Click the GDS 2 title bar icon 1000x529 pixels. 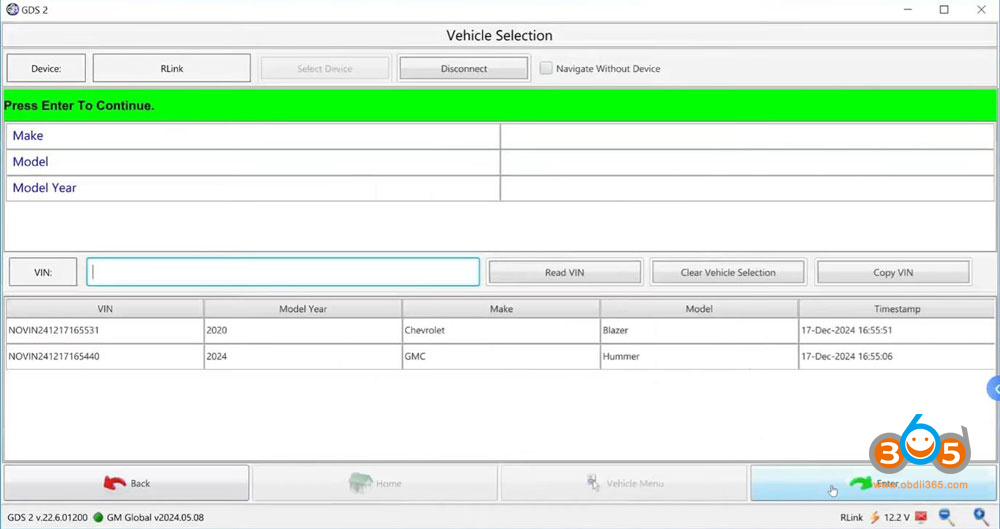(13, 9)
